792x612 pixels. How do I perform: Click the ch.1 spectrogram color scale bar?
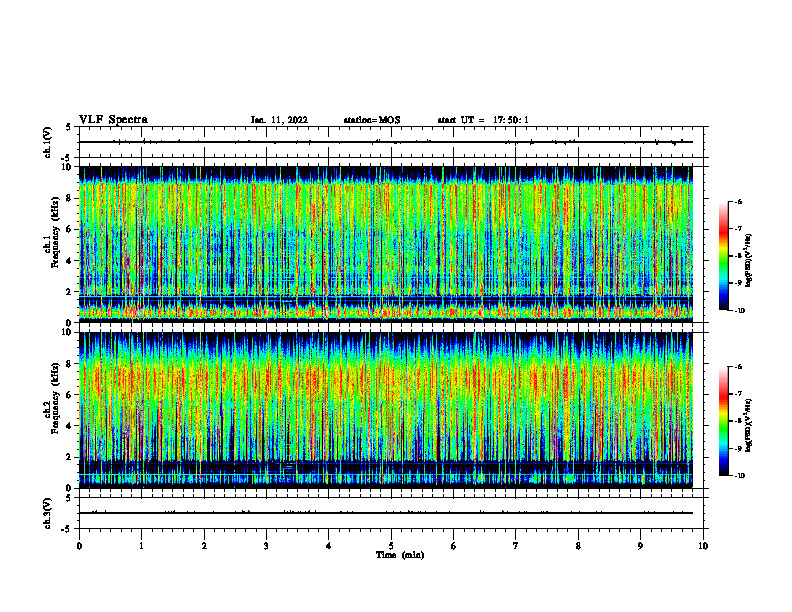point(723,256)
